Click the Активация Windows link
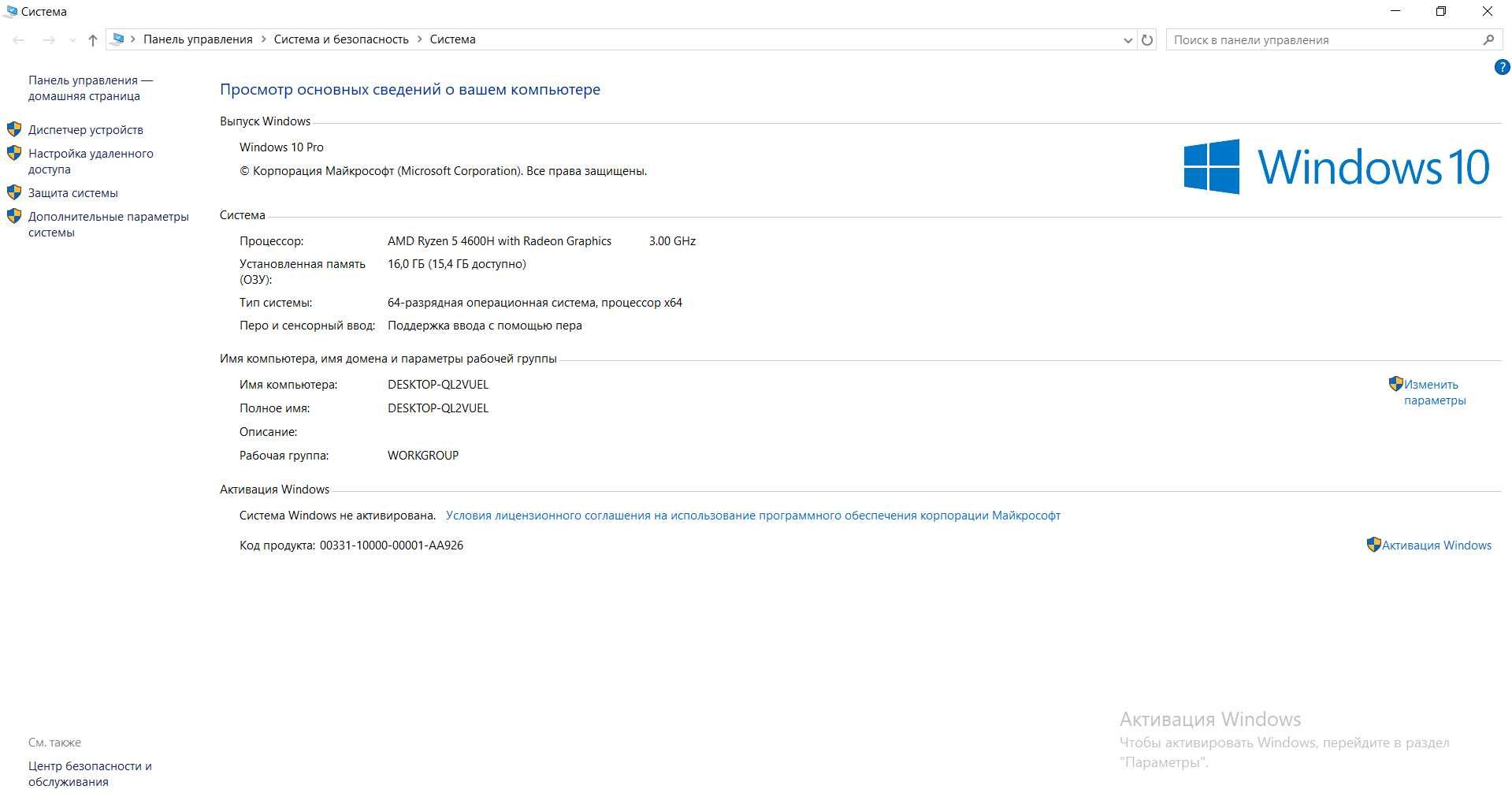 [x=1436, y=545]
